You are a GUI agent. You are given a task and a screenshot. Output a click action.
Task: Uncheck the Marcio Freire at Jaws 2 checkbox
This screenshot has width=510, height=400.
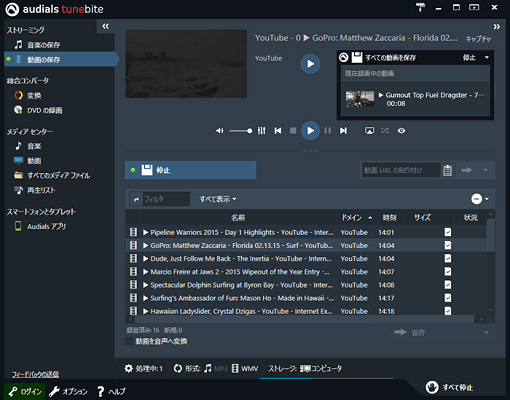448,272
